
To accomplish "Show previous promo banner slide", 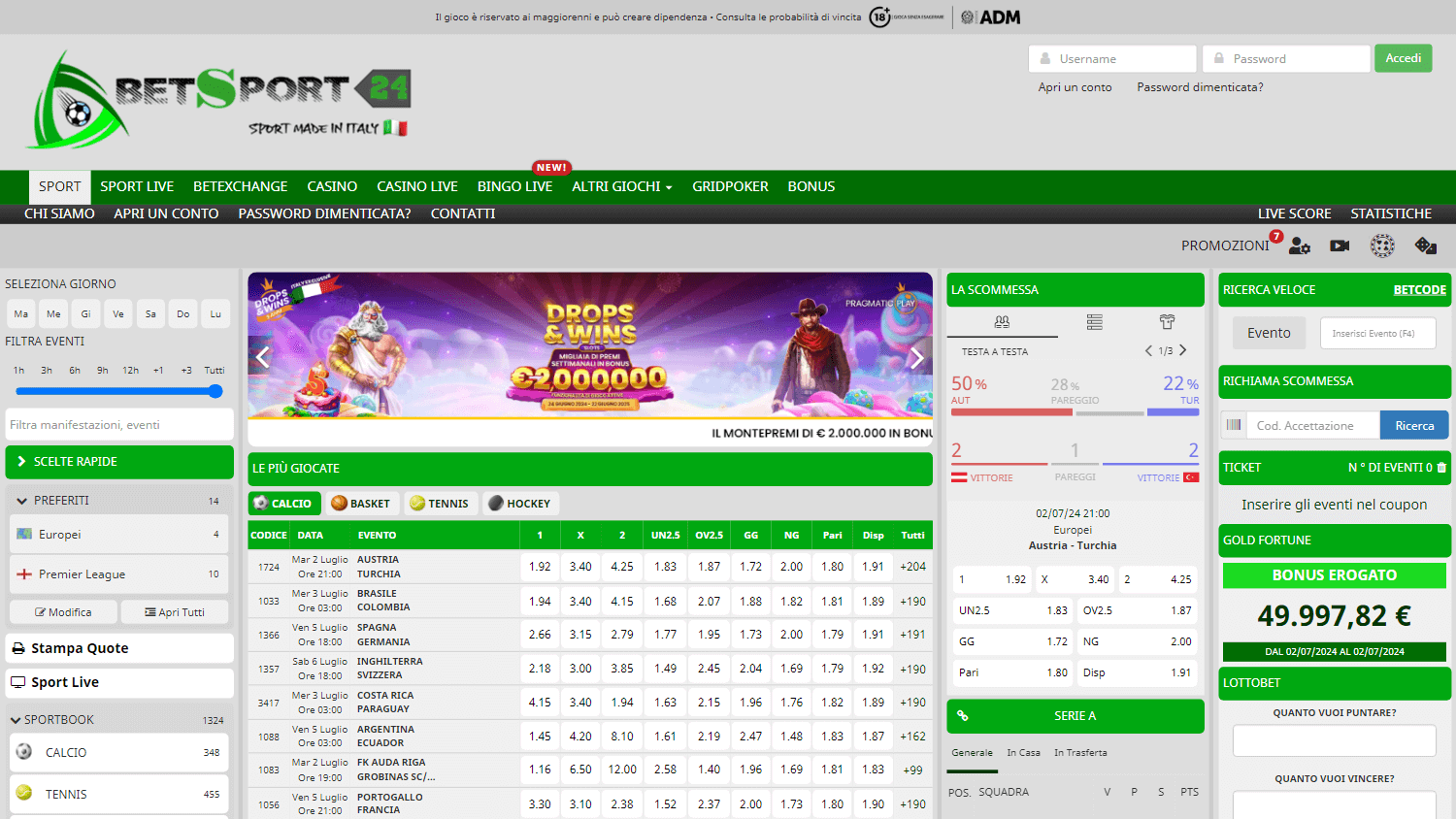I will click(x=262, y=358).
